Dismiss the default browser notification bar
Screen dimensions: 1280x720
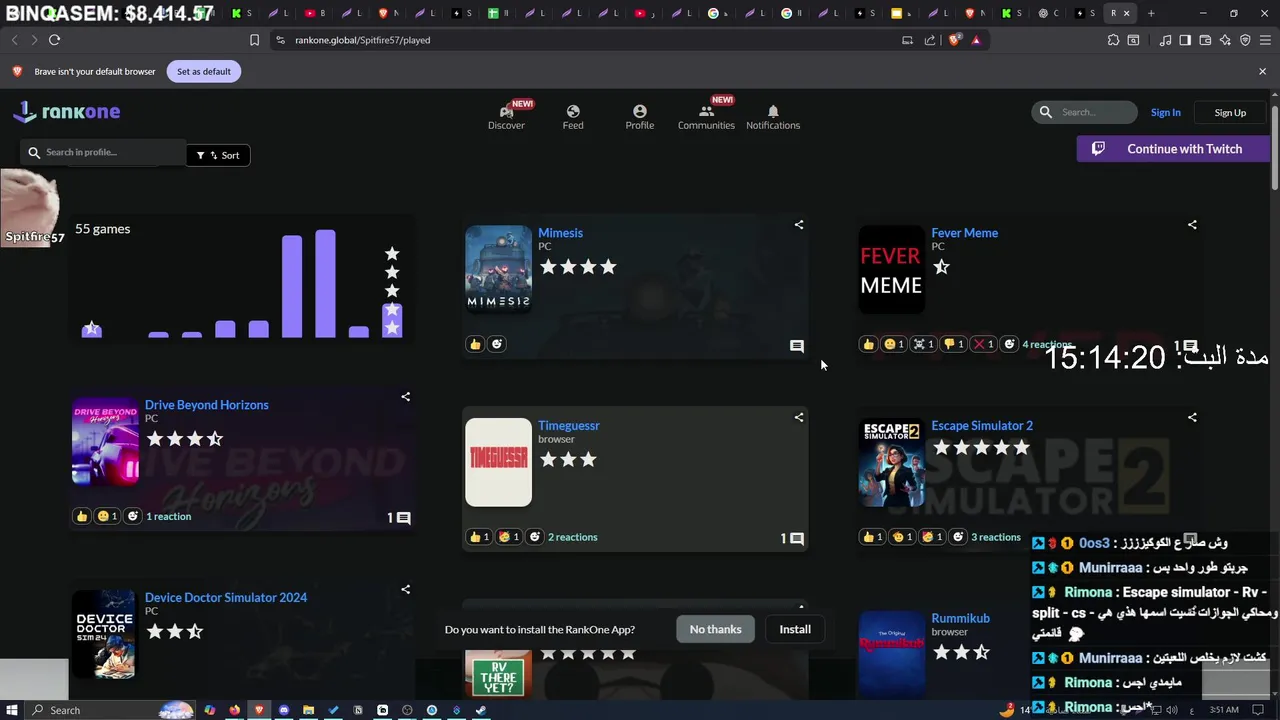click(1262, 71)
